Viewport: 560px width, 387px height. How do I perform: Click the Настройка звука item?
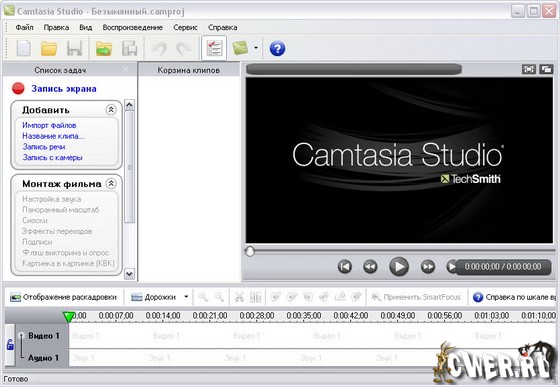tap(51, 199)
